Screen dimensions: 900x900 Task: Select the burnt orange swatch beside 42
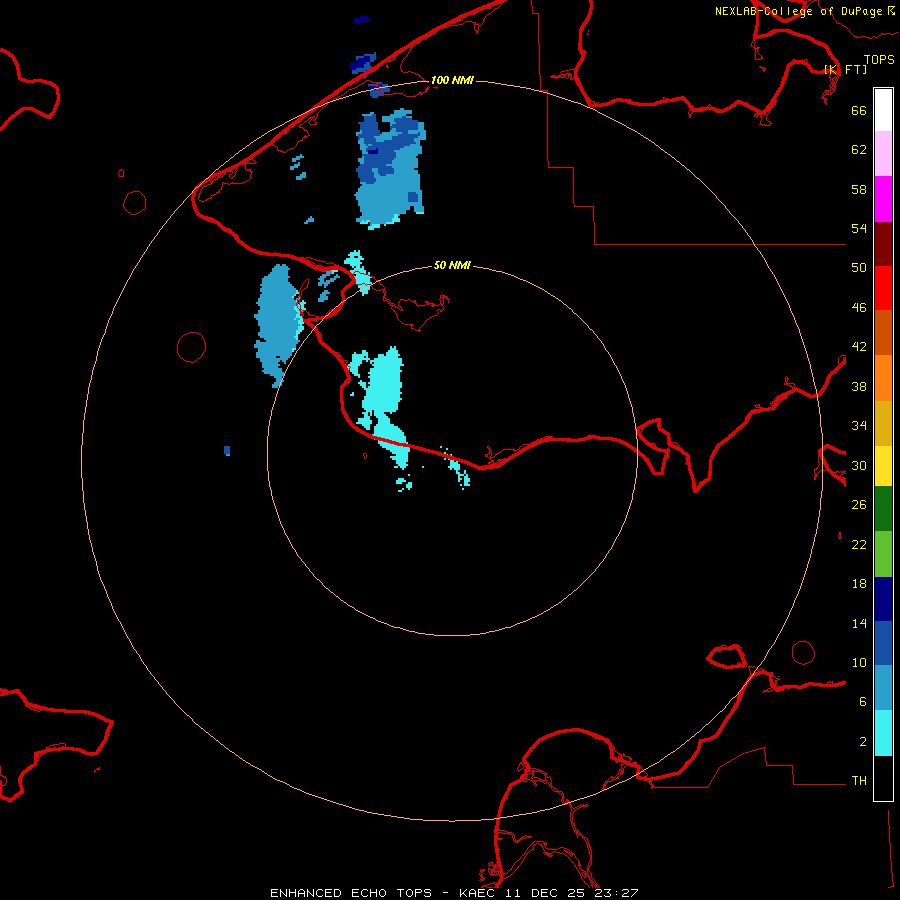point(883,333)
